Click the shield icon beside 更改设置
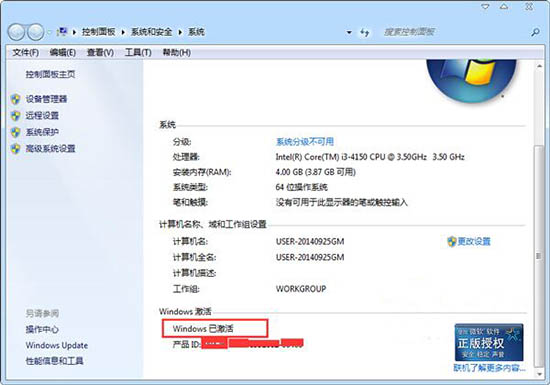Screen dimensions: 550x385 pyautogui.click(x=451, y=241)
